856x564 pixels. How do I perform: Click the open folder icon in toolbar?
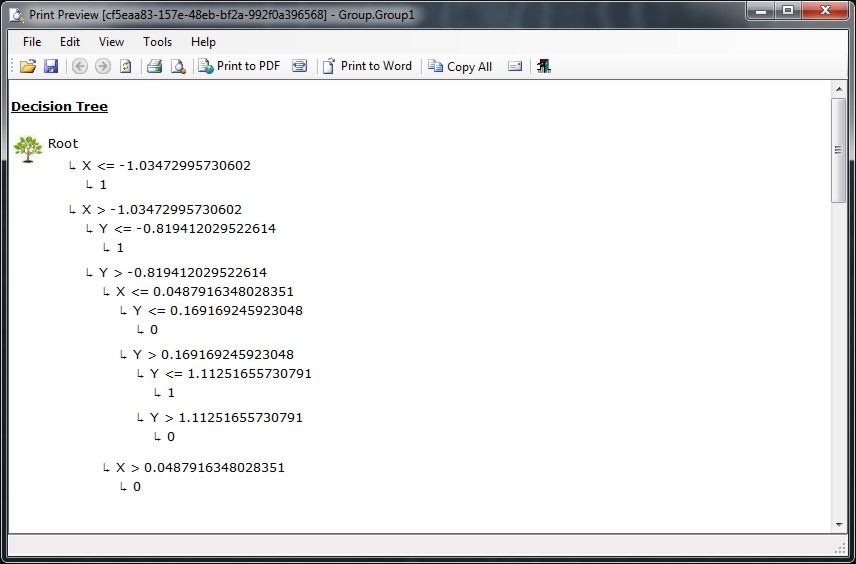[28, 67]
